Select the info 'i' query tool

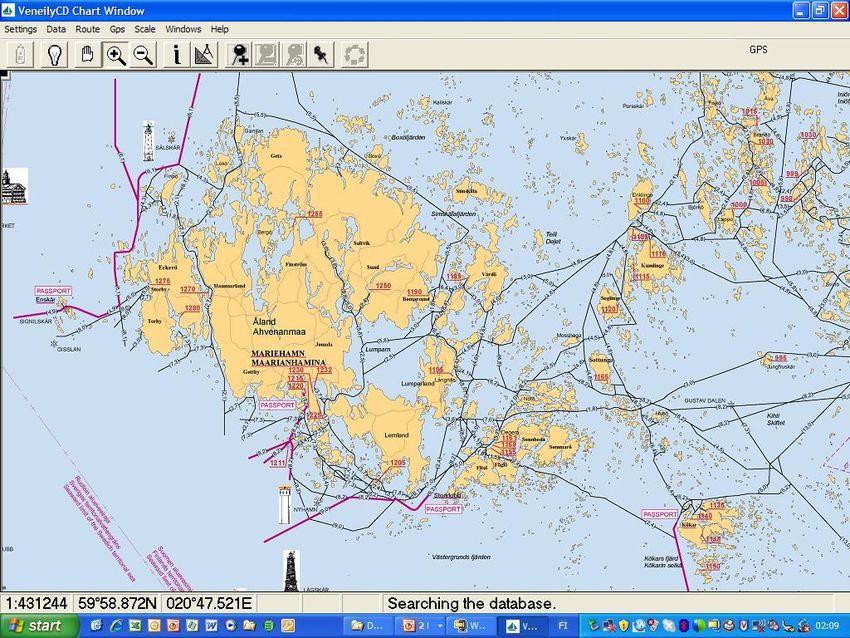pos(176,55)
